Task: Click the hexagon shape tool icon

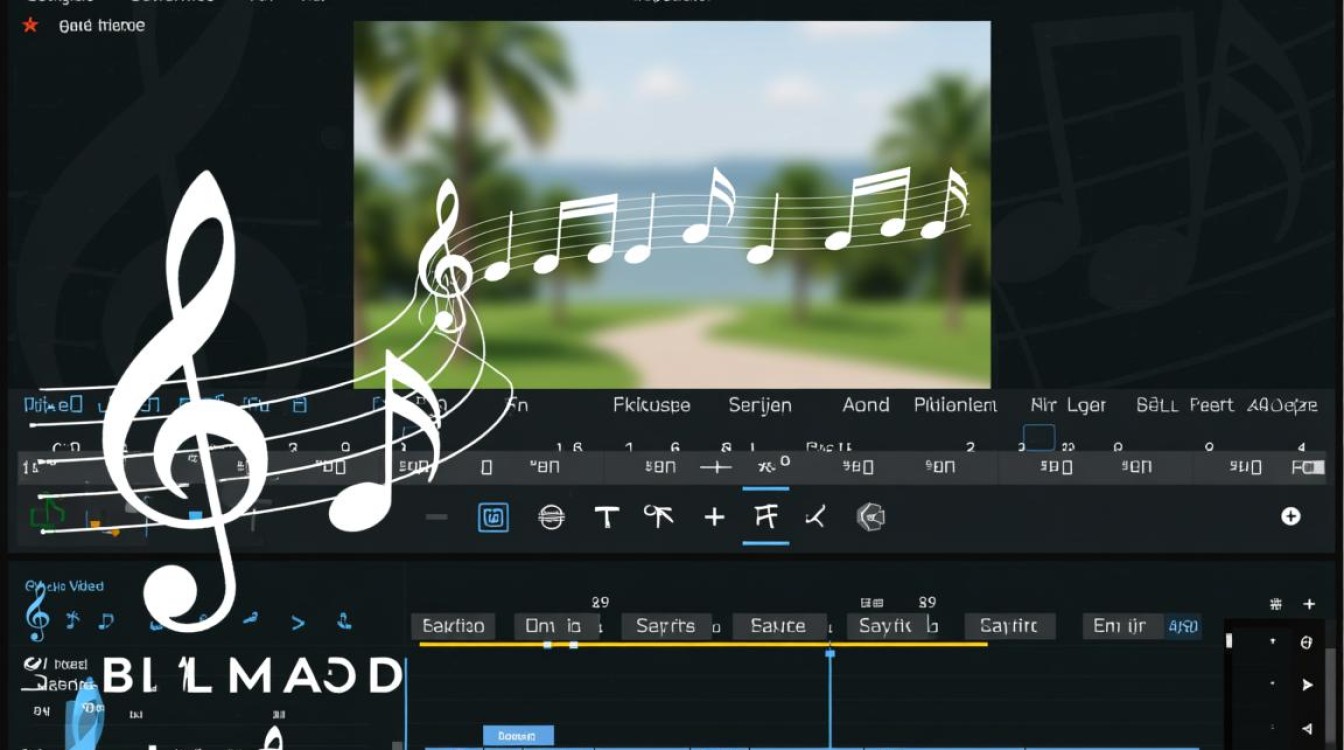Action: pyautogui.click(x=871, y=517)
